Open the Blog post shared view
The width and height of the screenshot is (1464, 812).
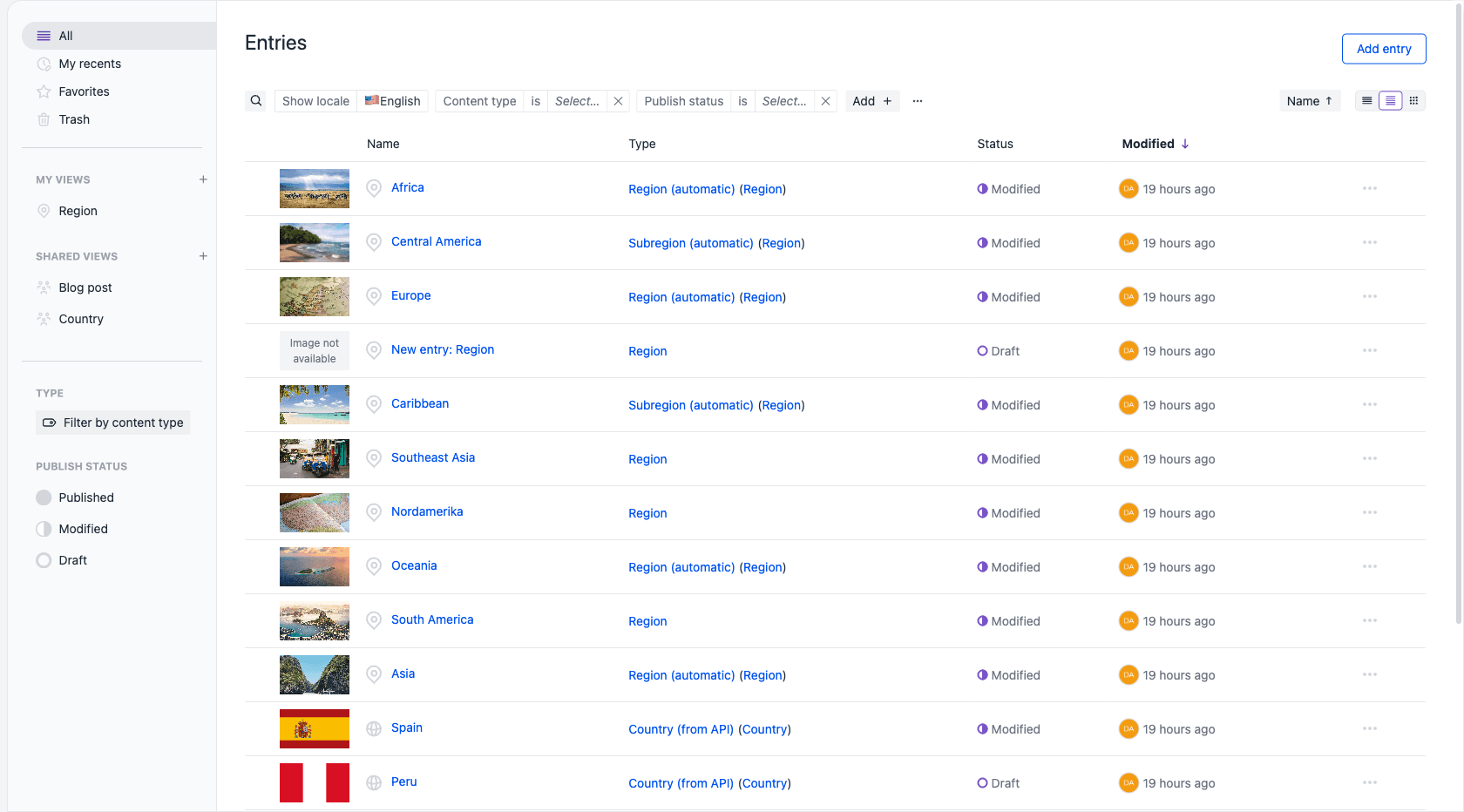tap(85, 288)
